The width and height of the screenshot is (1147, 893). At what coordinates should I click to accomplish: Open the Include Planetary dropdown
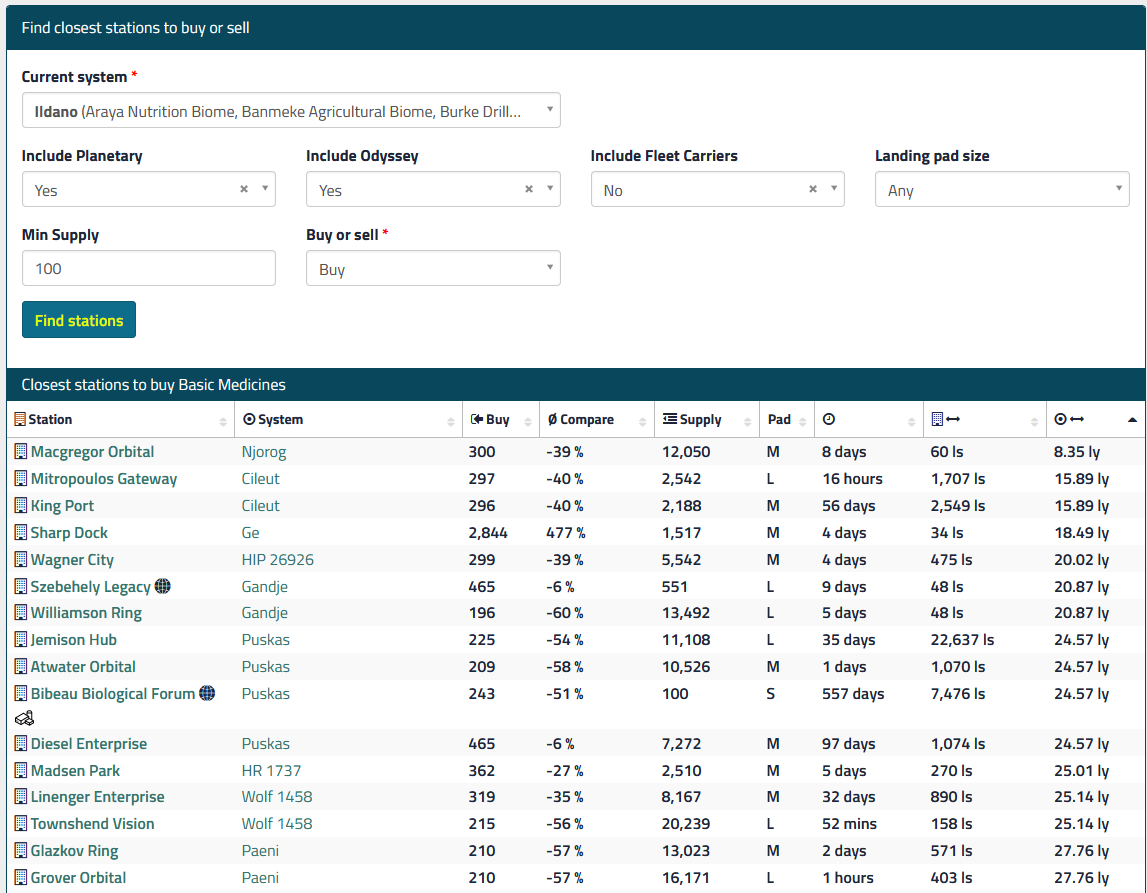pos(148,189)
